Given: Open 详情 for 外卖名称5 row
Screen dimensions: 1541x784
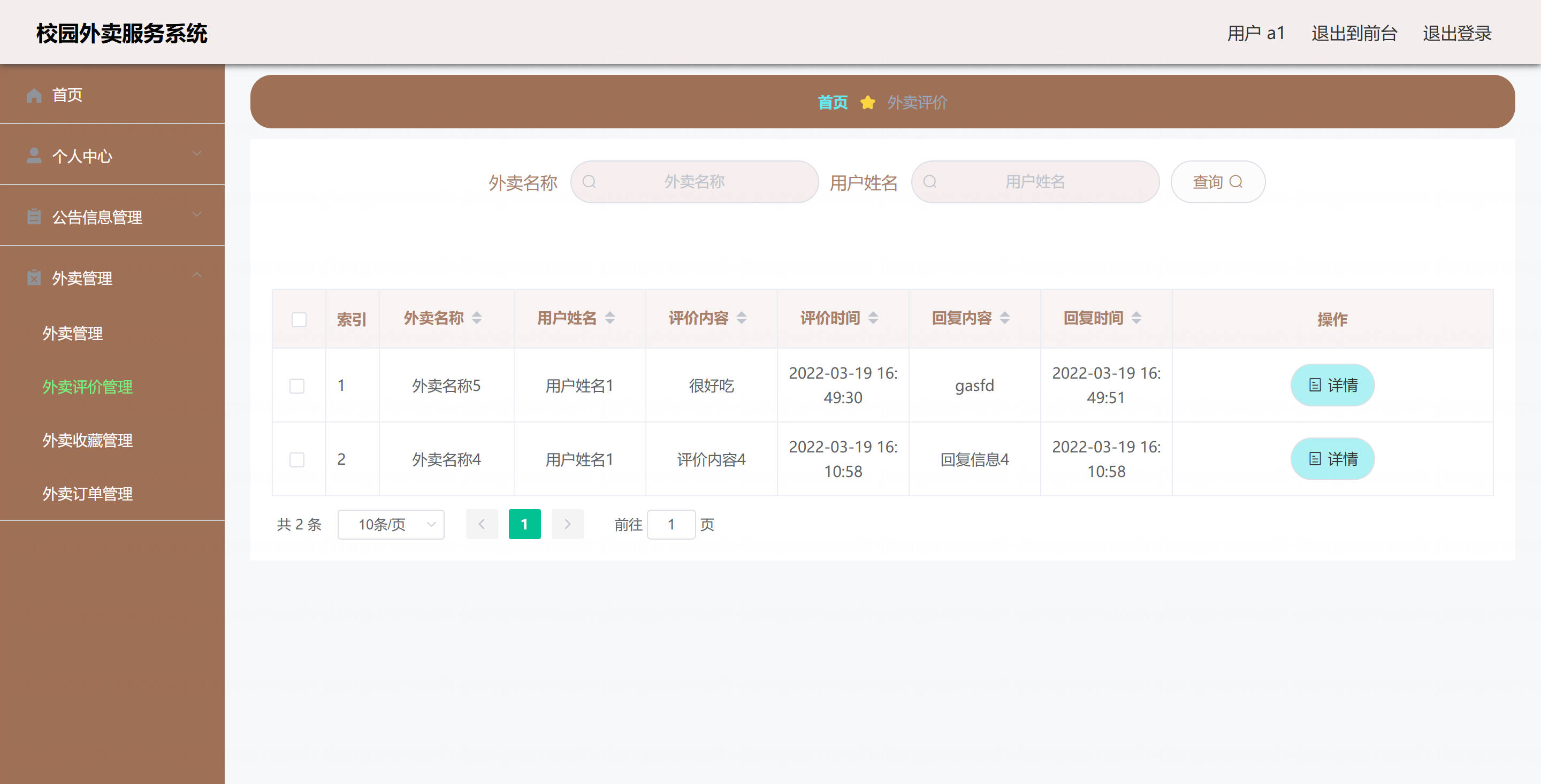Looking at the screenshot, I should (x=1332, y=385).
